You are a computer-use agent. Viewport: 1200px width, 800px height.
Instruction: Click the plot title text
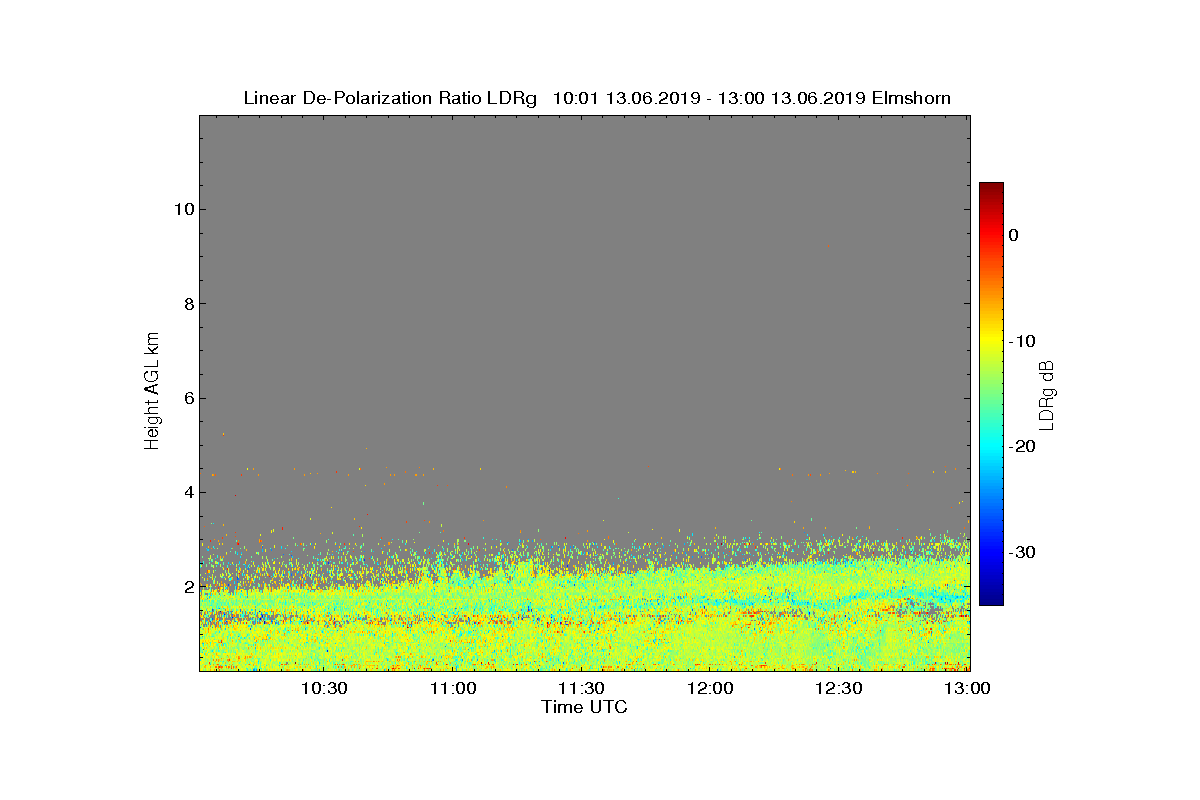click(597, 98)
